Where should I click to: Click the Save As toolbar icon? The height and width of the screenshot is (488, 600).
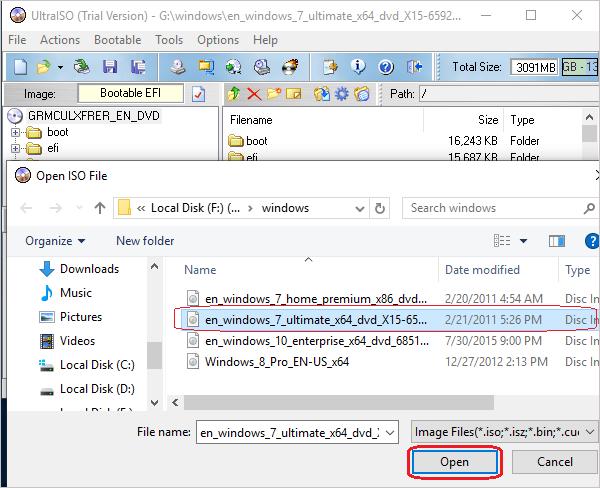click(x=138, y=67)
